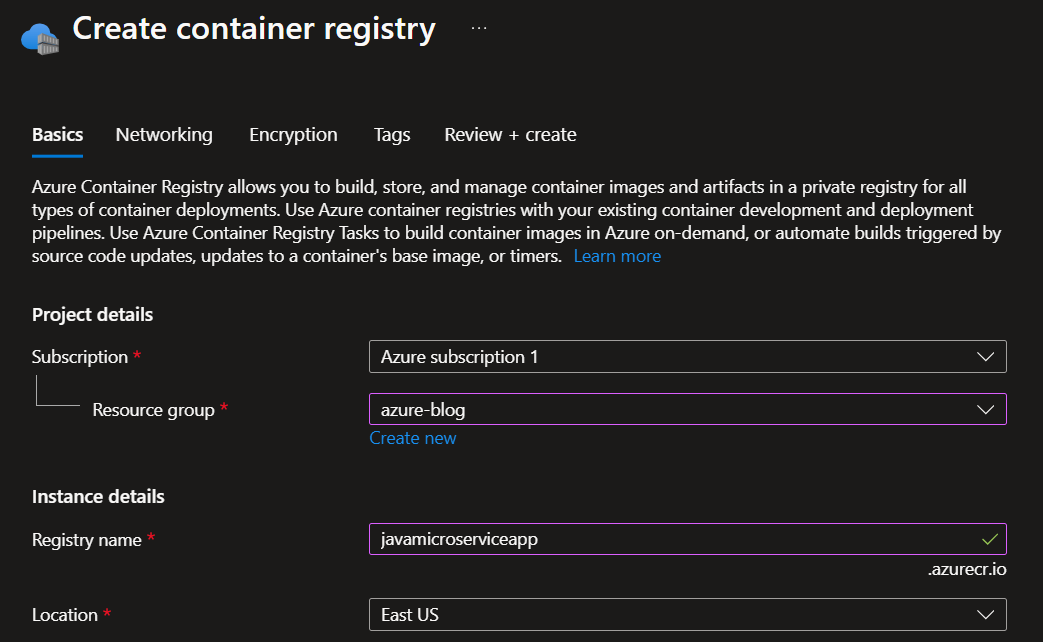1043x642 pixels.
Task: Expand the Subscription dropdown
Action: click(x=688, y=357)
